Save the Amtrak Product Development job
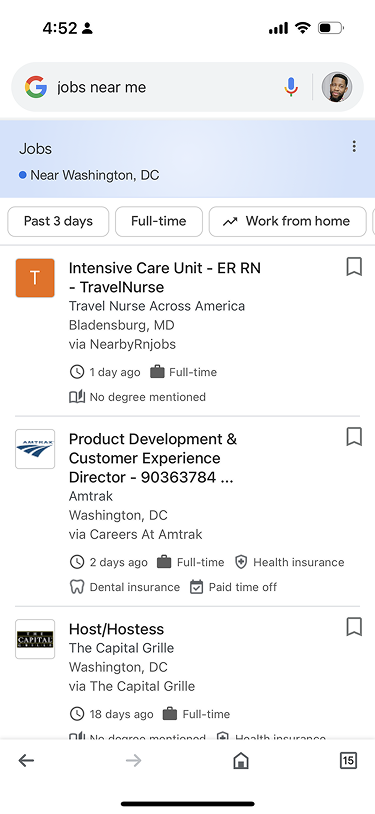This screenshot has width=375, height=814. coord(354,437)
